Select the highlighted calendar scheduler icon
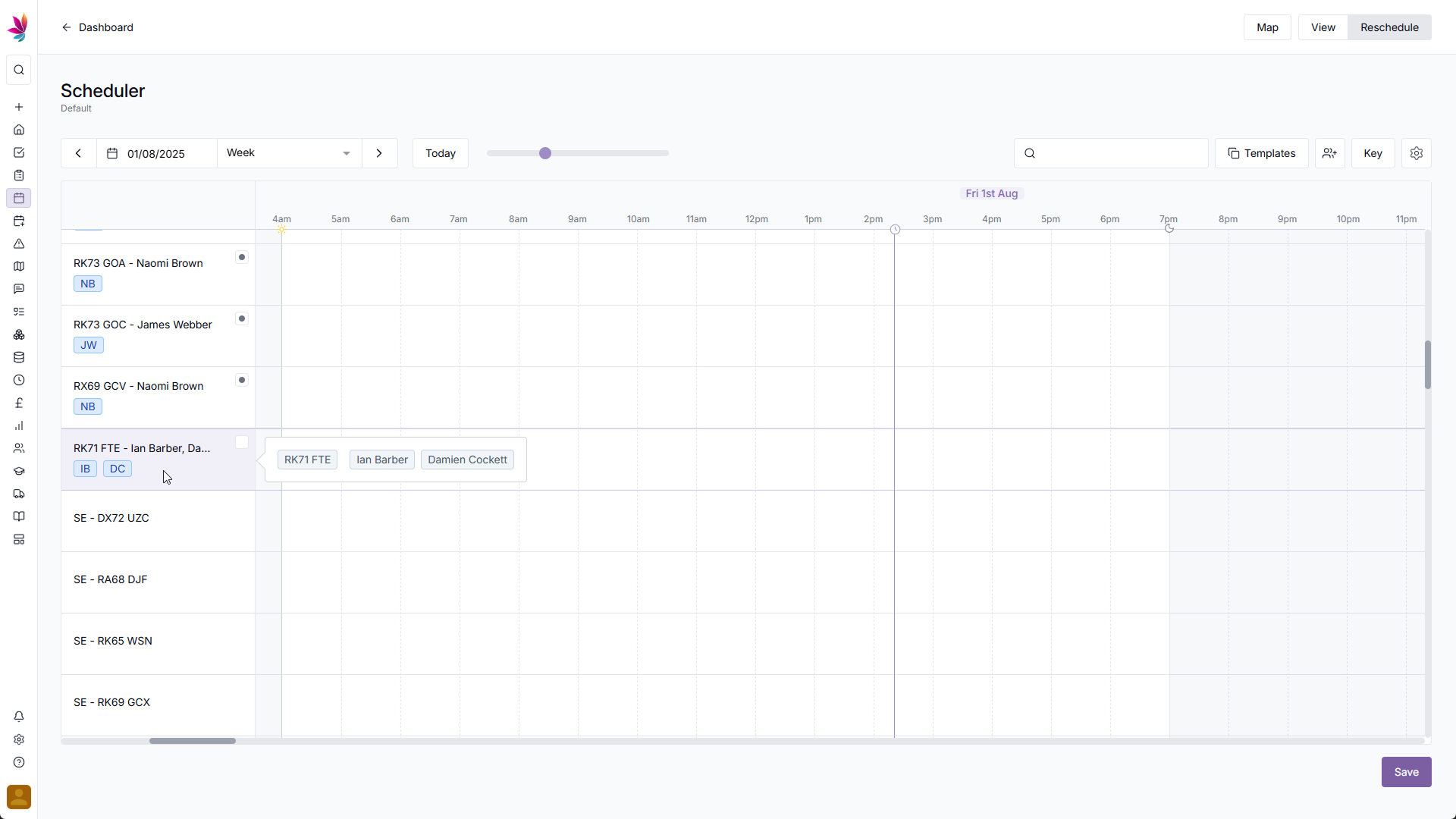This screenshot has height=819, width=1456. pos(19,198)
